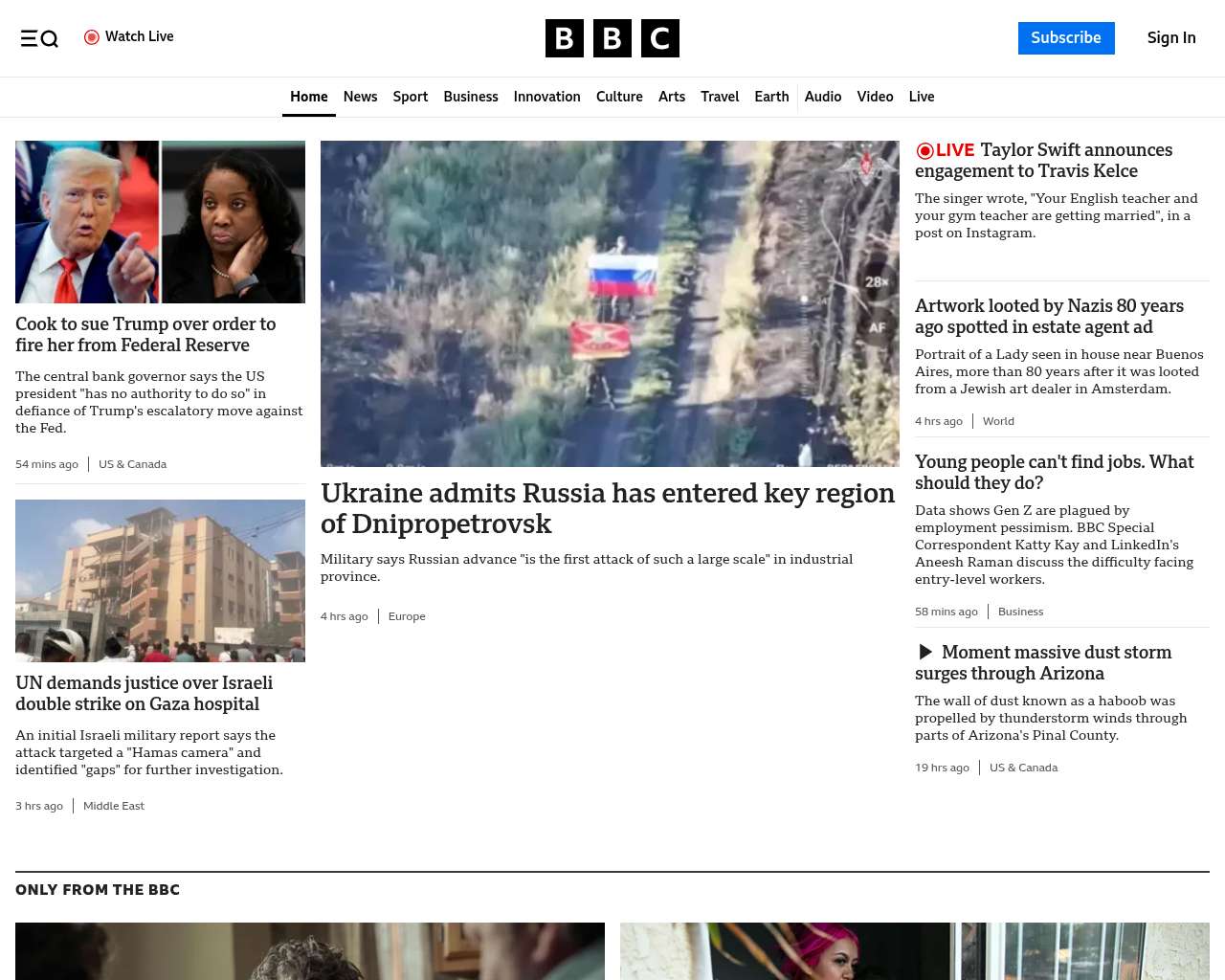Click the Europe tag
The width and height of the screenshot is (1225, 980).
coord(407,616)
